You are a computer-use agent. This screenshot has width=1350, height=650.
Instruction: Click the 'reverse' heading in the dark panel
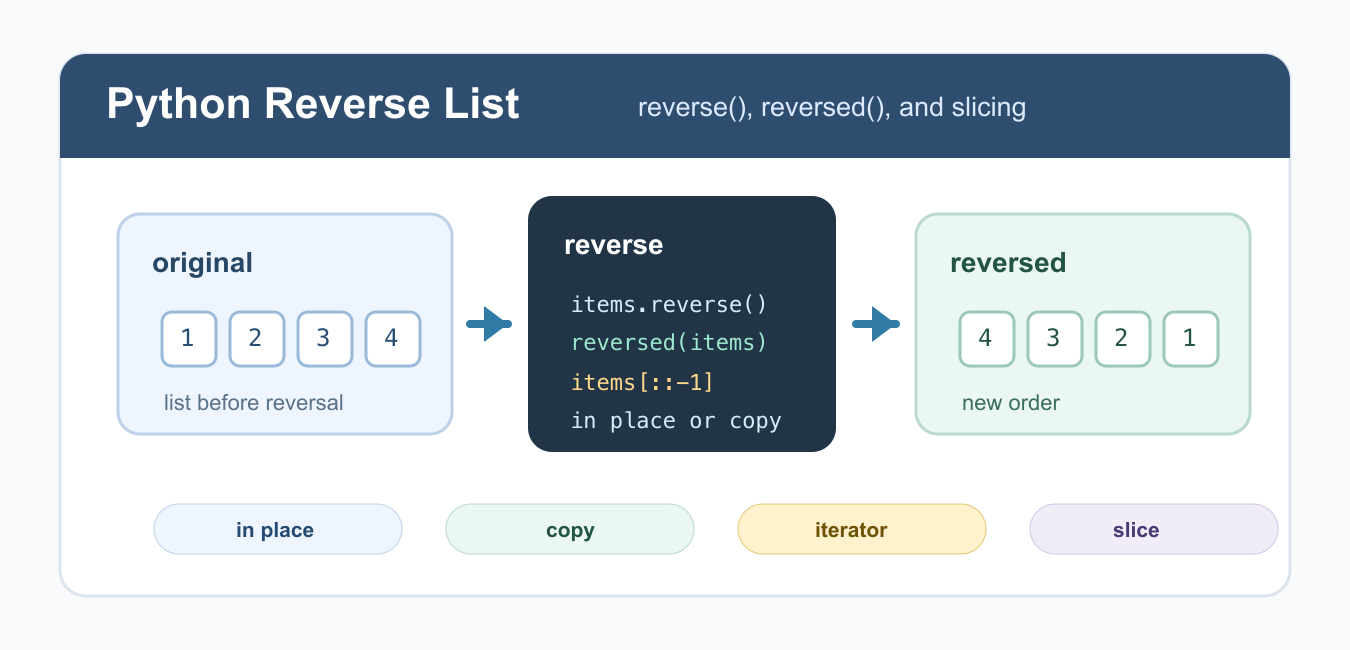[x=613, y=245]
